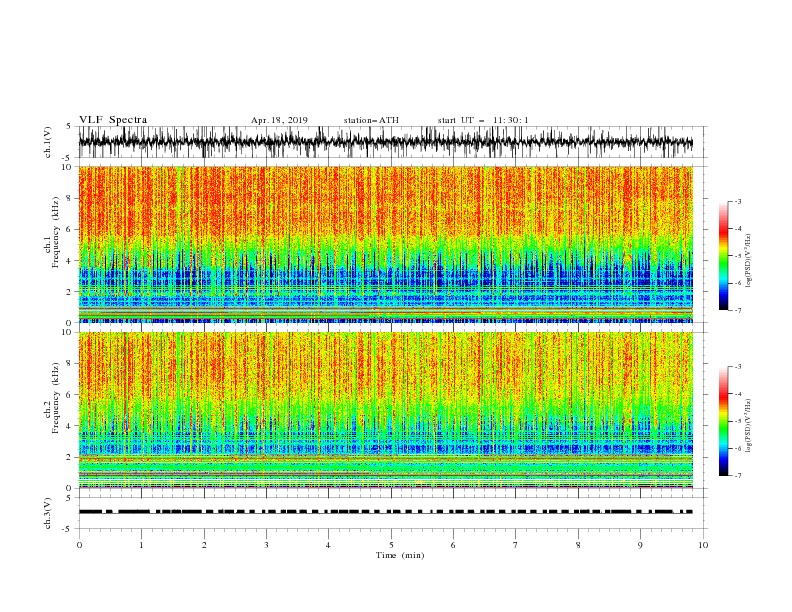
Task: Click time axis tick label "3"
Action: (x=266, y=545)
